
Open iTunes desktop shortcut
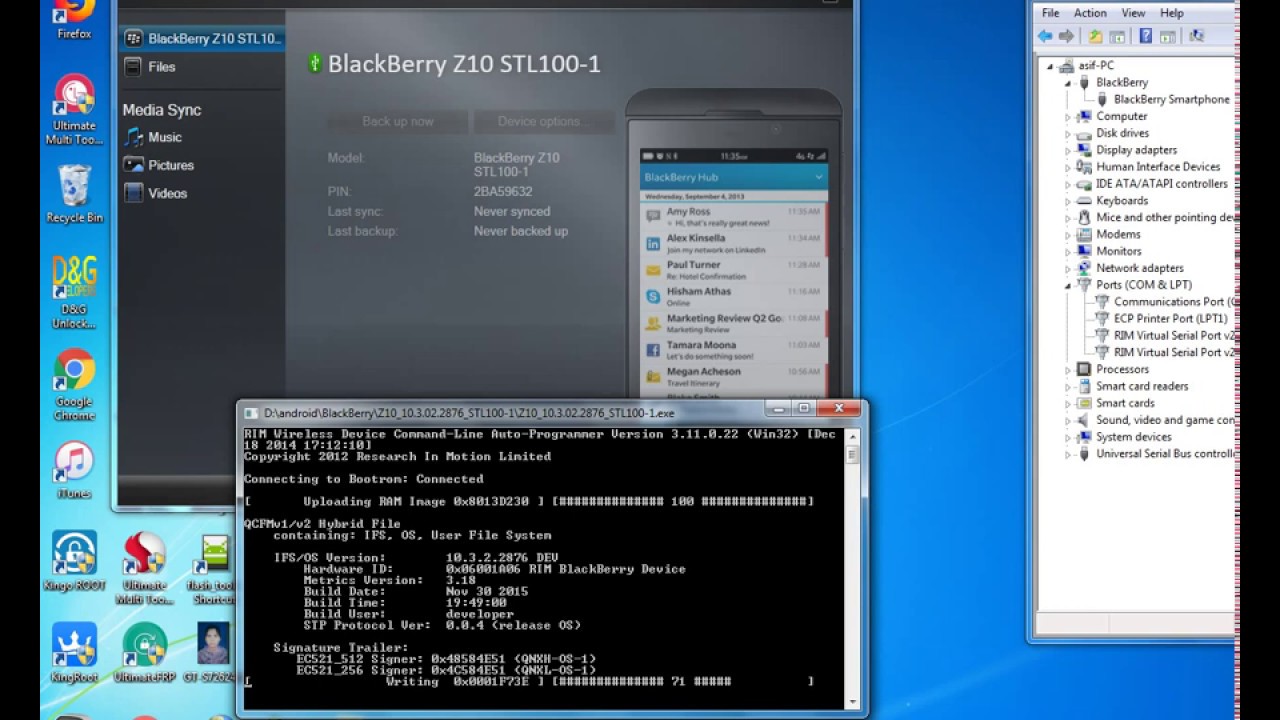[74, 470]
